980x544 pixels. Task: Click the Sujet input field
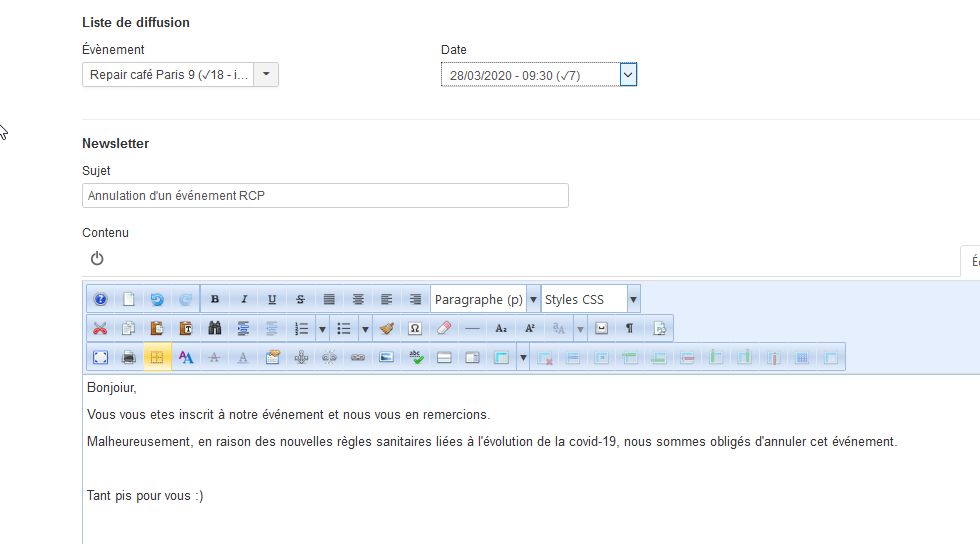(325, 196)
